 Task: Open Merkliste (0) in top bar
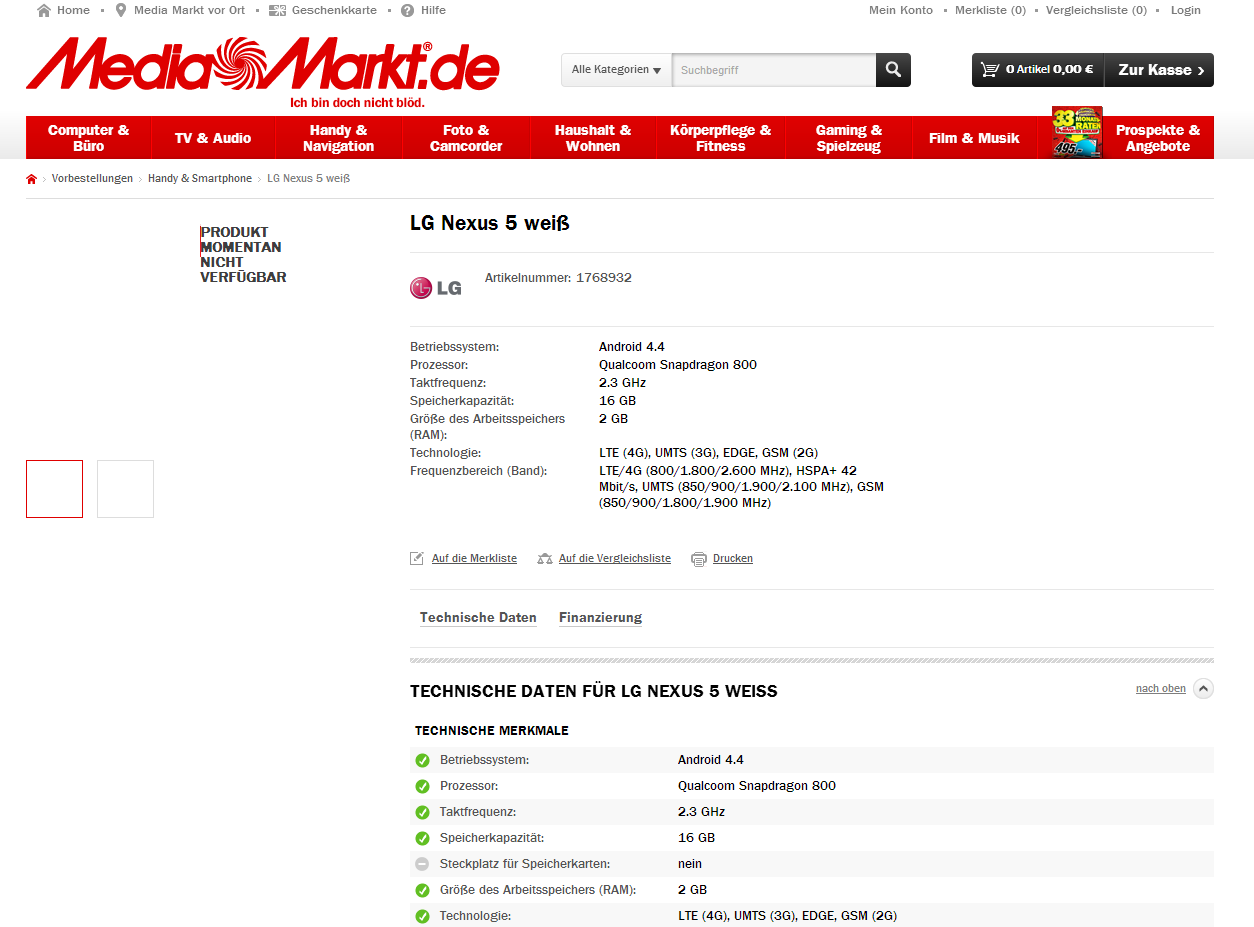(x=990, y=10)
